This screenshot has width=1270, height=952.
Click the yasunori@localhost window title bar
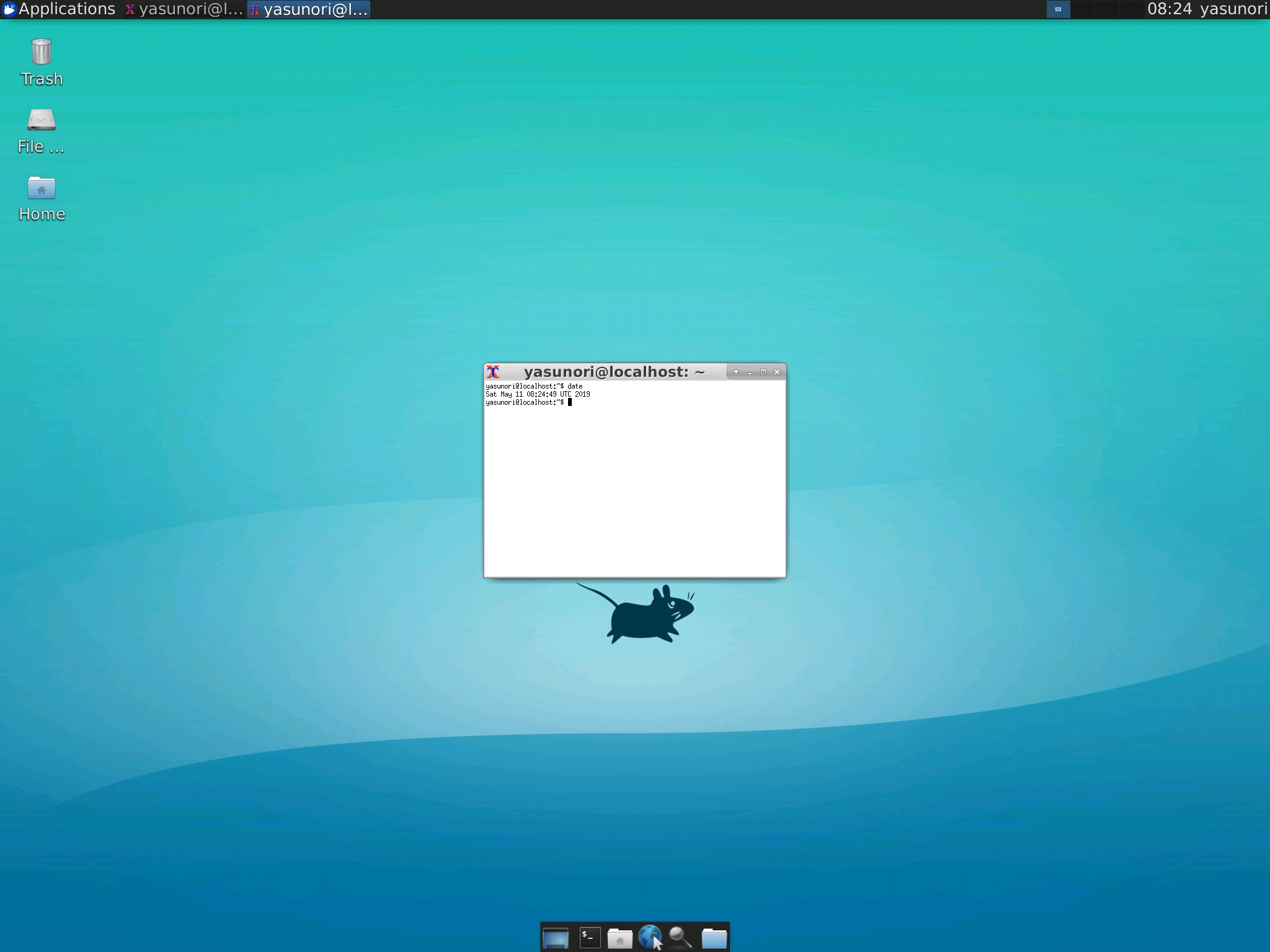click(614, 372)
